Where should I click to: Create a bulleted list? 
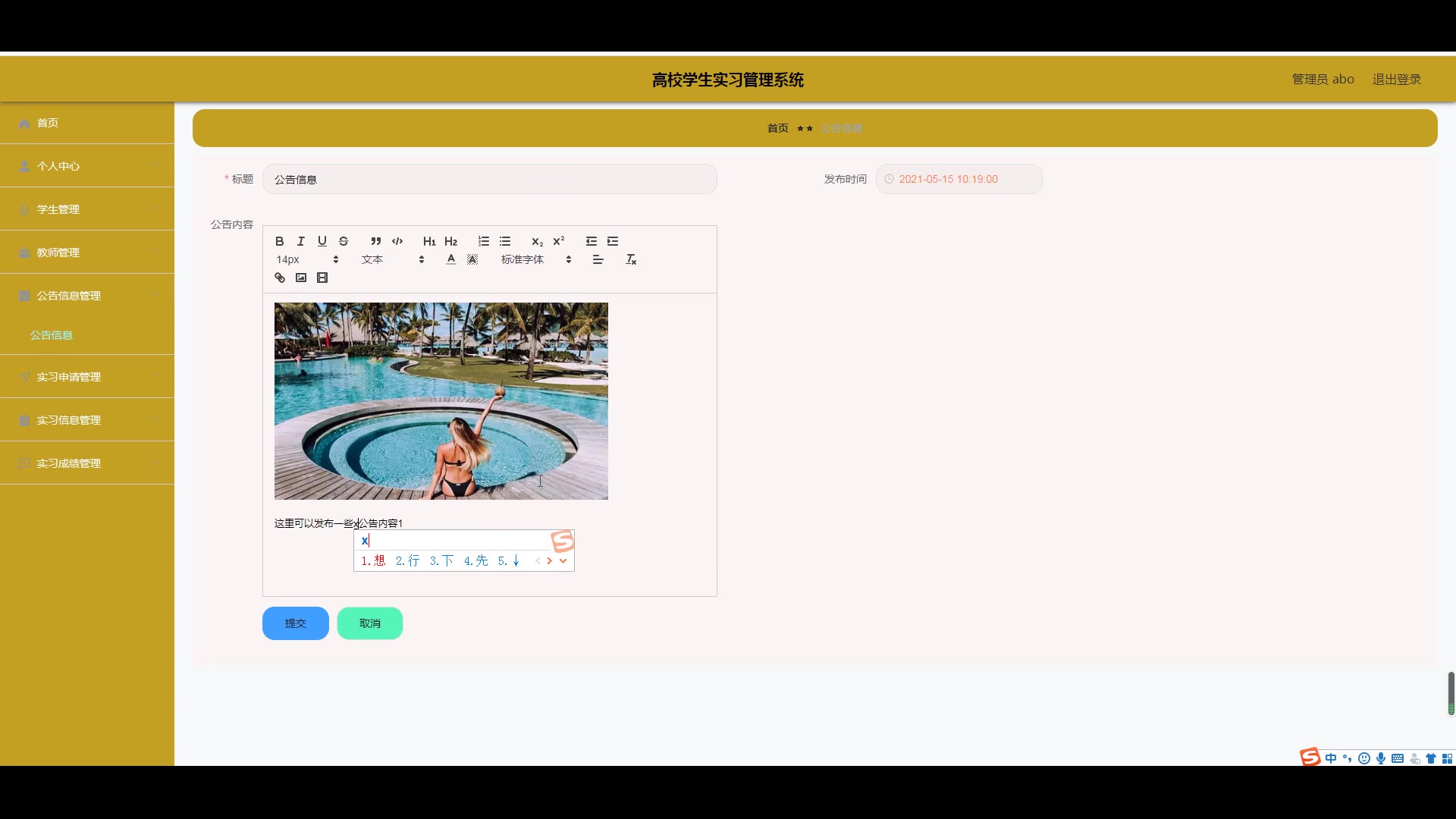[x=505, y=241]
